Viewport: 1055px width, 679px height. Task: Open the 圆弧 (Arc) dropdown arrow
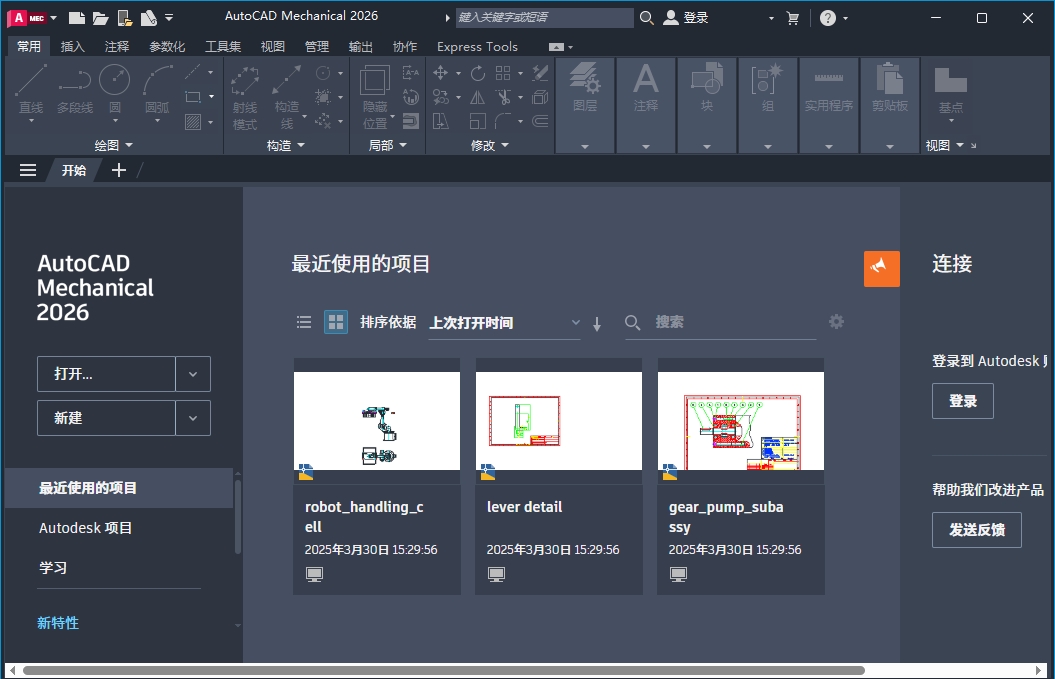(158, 121)
